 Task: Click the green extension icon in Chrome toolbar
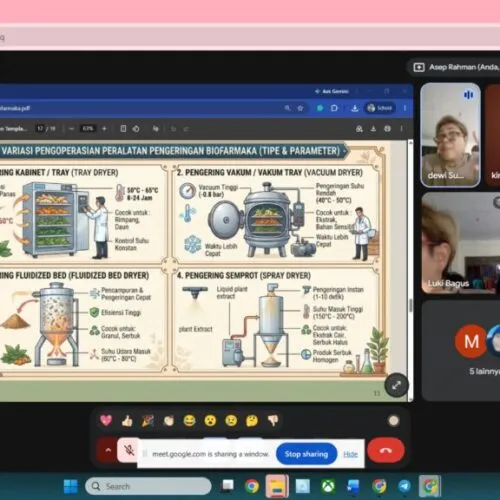pos(320,108)
